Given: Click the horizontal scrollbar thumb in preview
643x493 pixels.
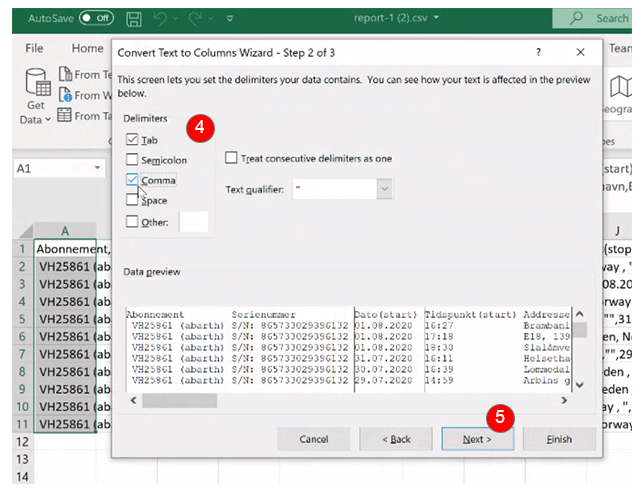Looking at the screenshot, I should [179, 400].
